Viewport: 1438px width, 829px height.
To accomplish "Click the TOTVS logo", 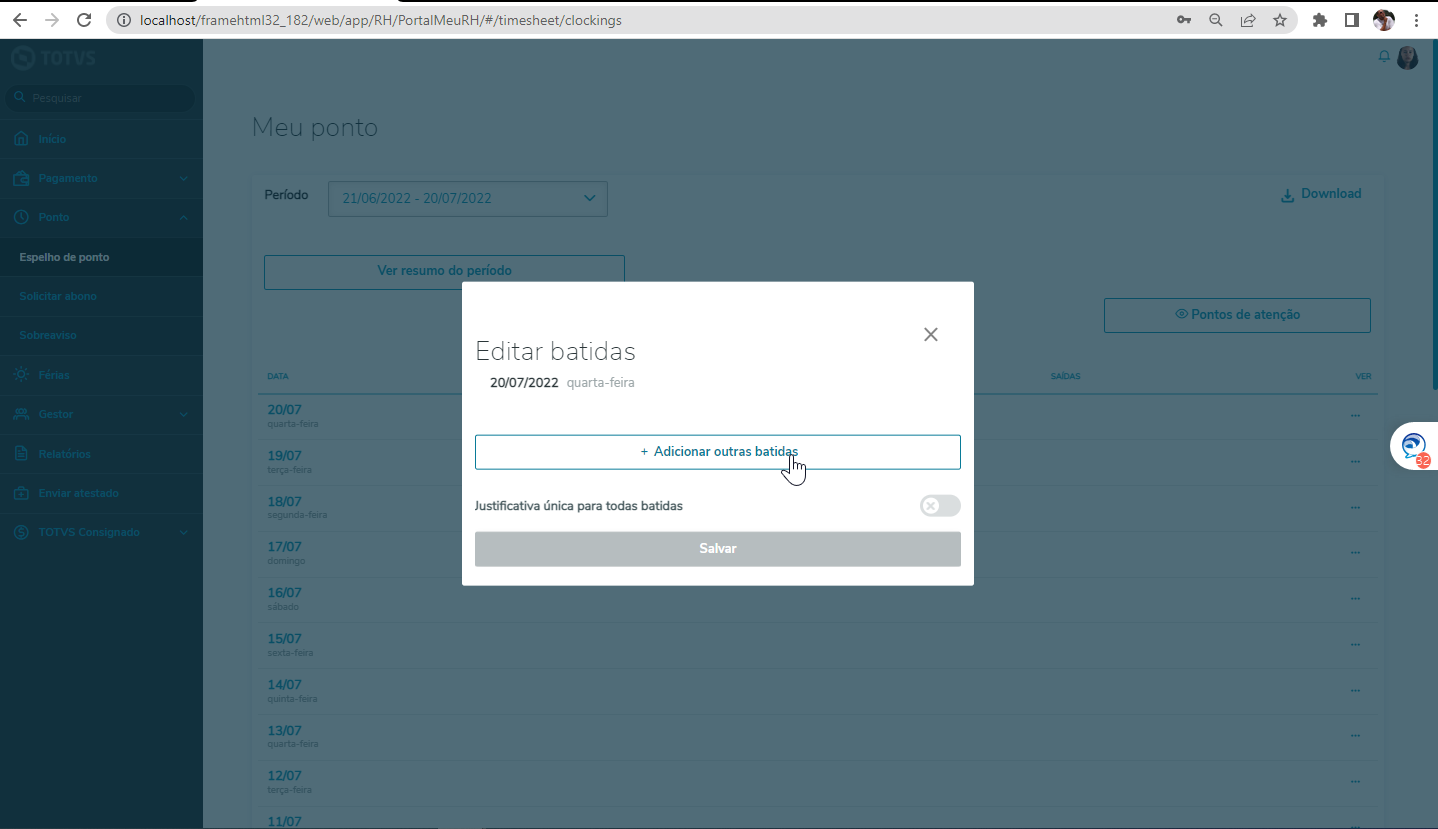I will [53, 58].
